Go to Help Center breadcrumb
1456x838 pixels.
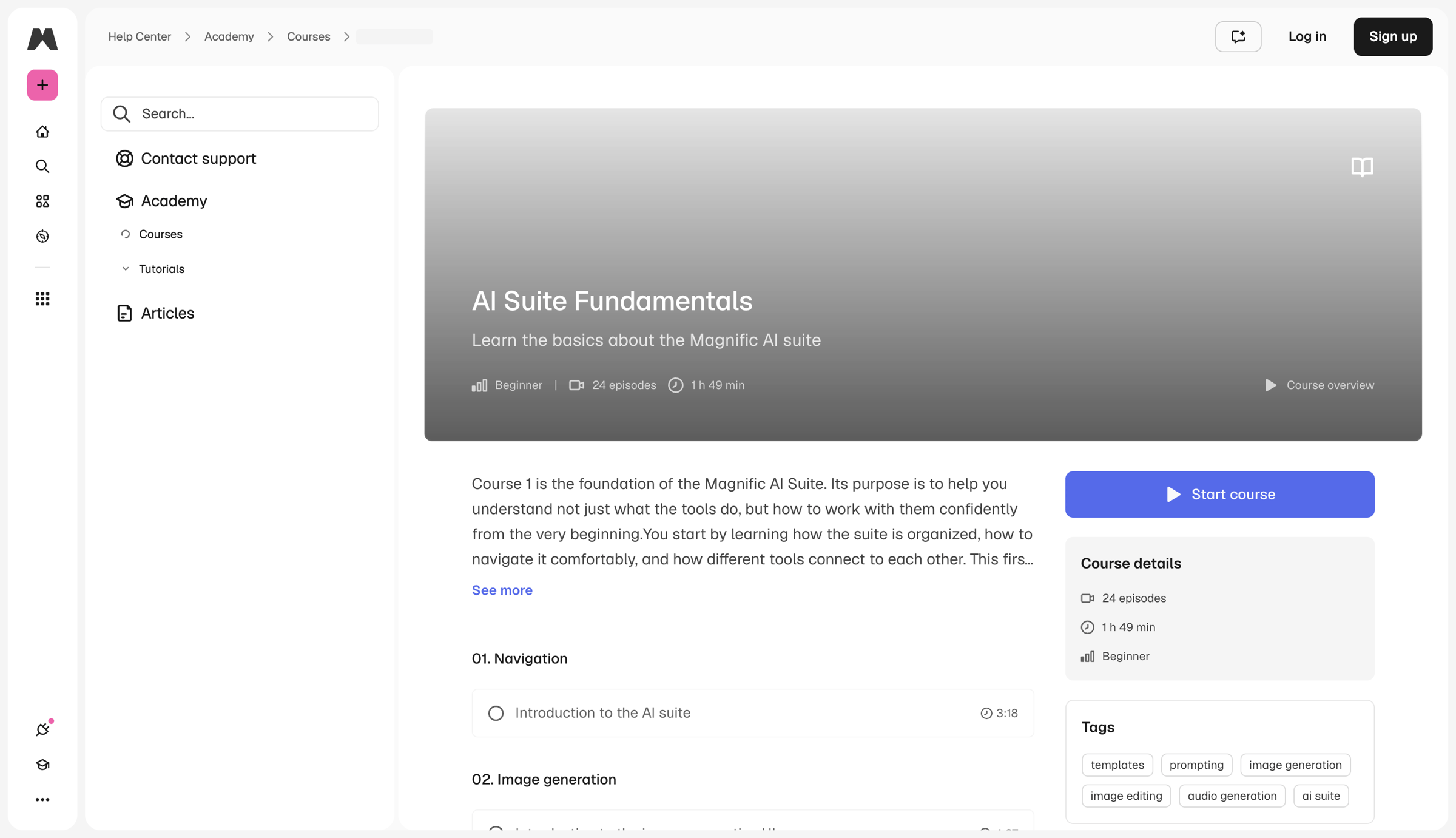tap(140, 36)
